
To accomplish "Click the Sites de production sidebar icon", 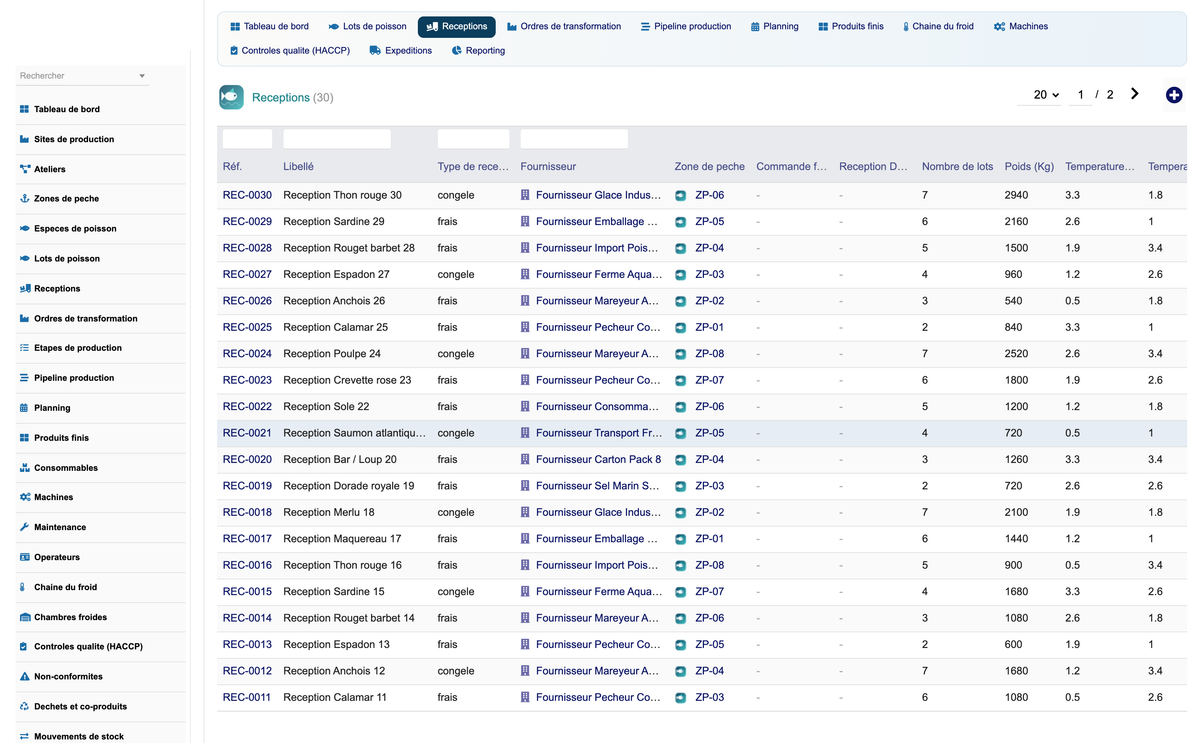I will [24, 139].
